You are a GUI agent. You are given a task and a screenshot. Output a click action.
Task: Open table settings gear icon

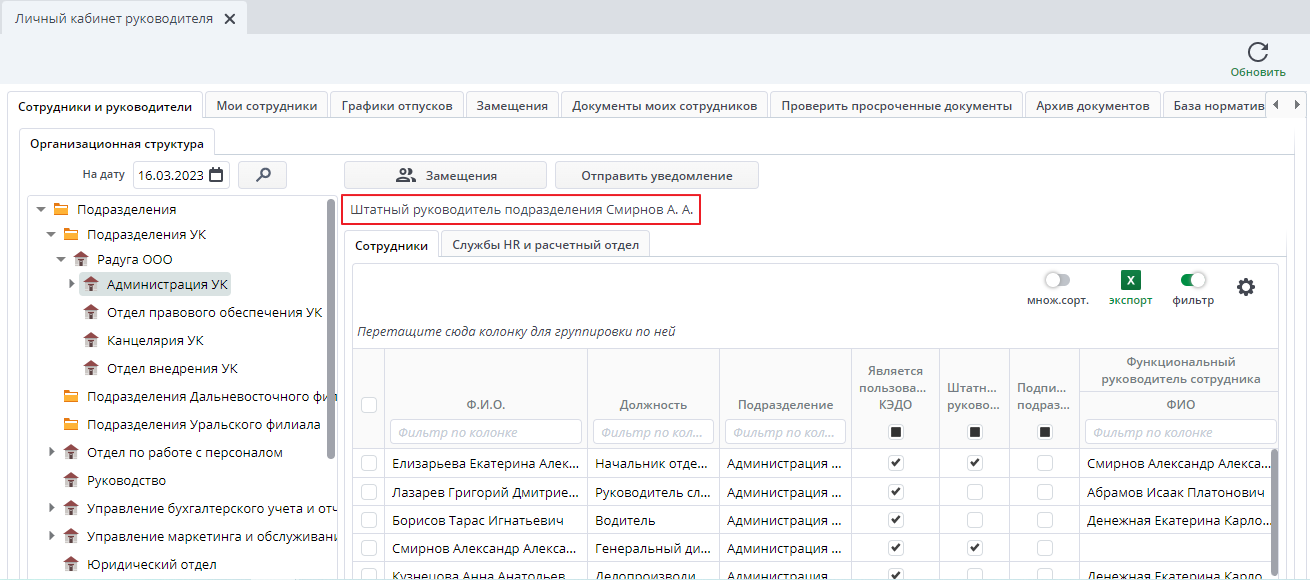pos(1246,287)
